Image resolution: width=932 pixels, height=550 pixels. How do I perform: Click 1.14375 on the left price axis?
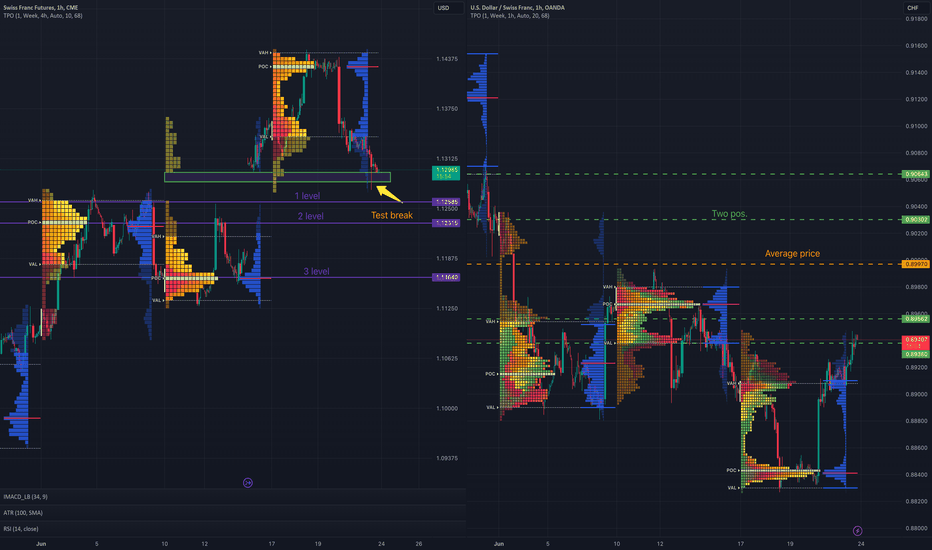click(x=446, y=59)
